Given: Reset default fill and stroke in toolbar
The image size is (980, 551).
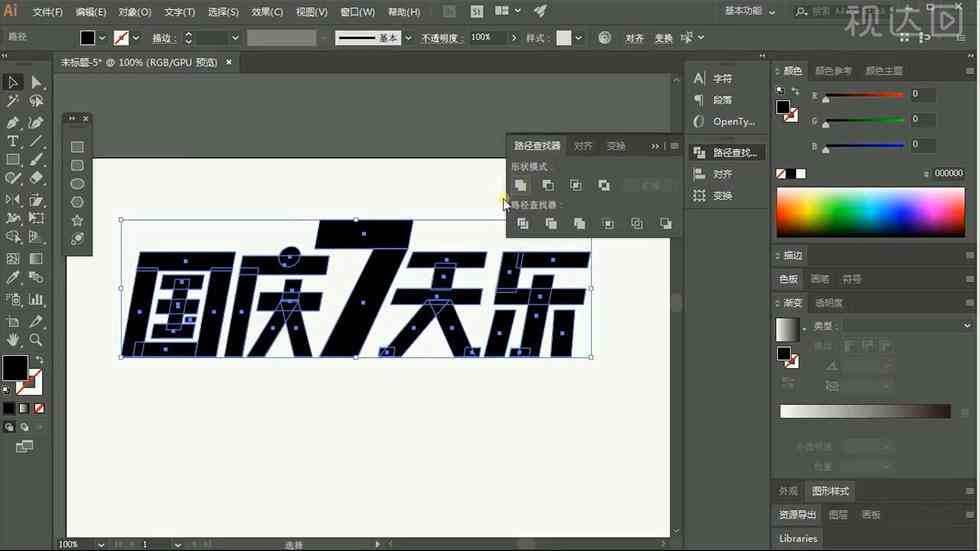Looking at the screenshot, I should coord(6,390).
